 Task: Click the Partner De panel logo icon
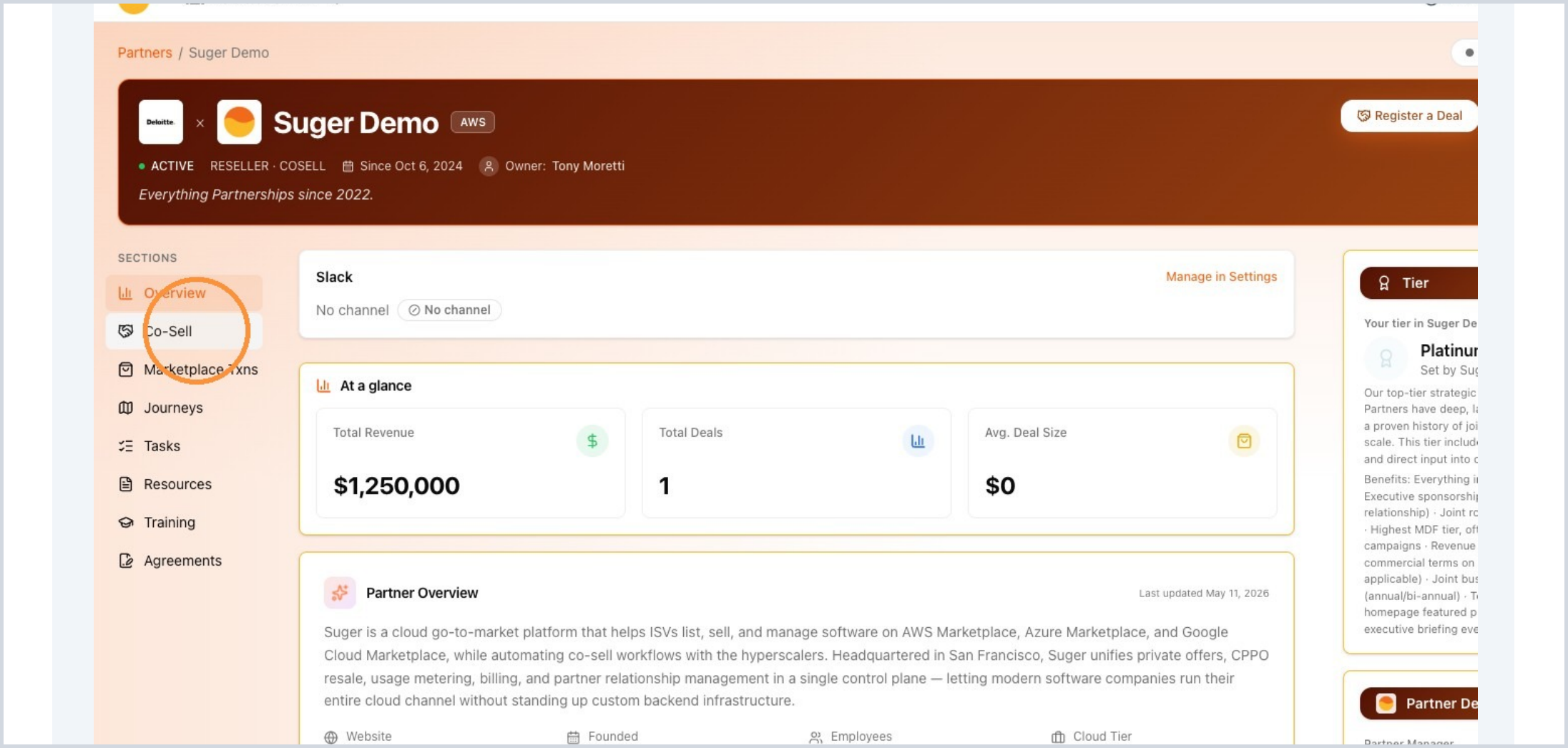[x=1386, y=704]
